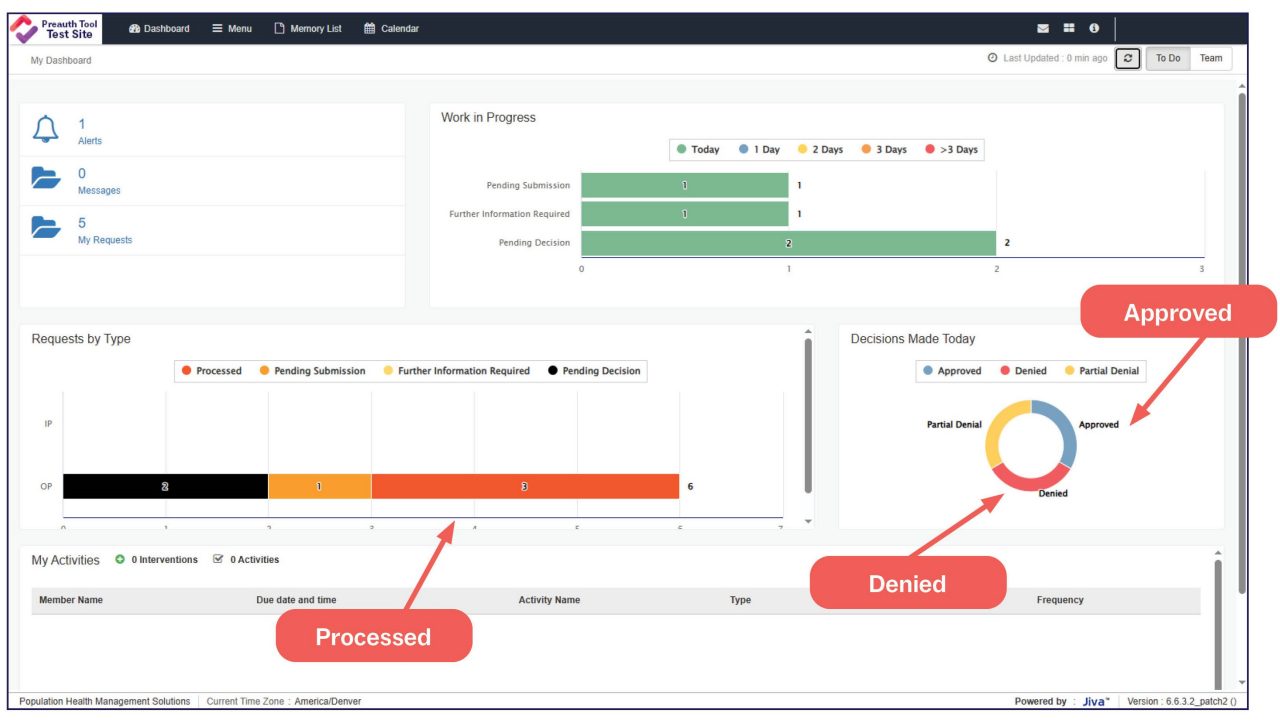This screenshot has height=725, width=1280.
Task: Click the green plus Interventions icon
Action: (120, 560)
